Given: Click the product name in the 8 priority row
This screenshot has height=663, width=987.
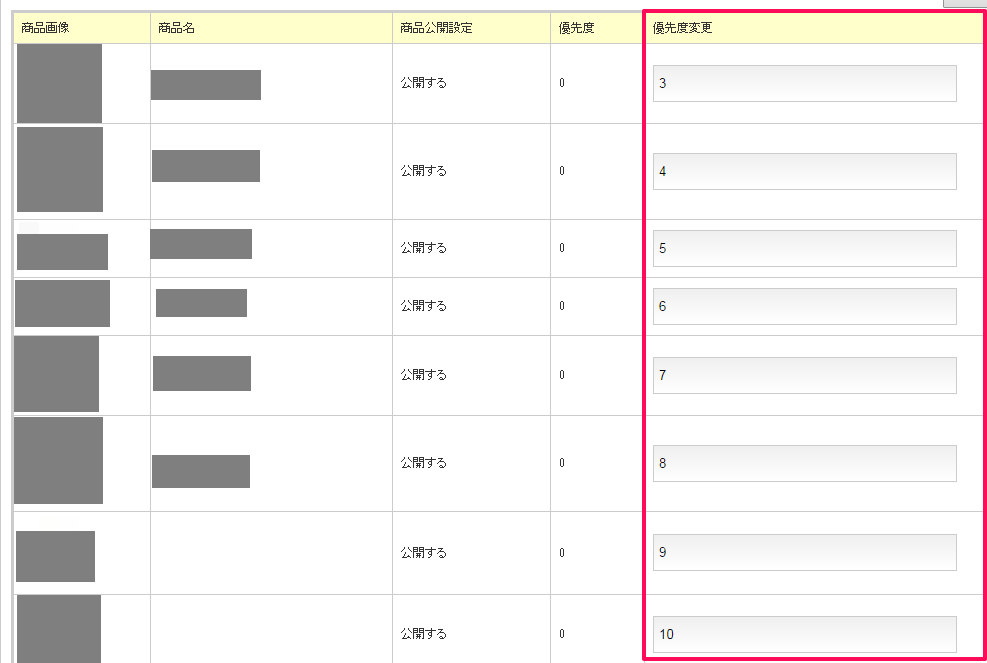Looking at the screenshot, I should coord(201,471).
